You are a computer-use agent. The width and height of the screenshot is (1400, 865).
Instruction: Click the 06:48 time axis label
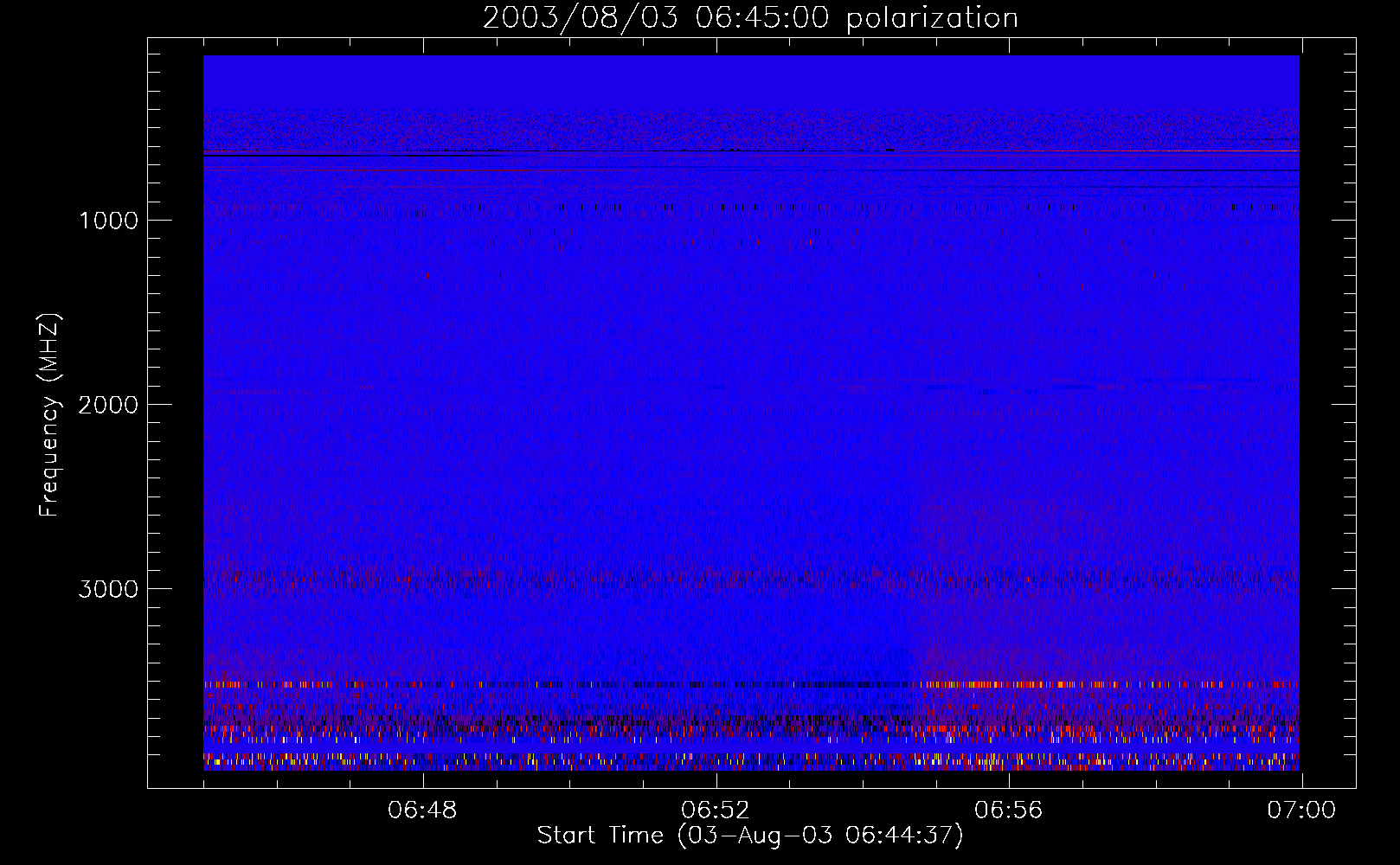(x=422, y=811)
